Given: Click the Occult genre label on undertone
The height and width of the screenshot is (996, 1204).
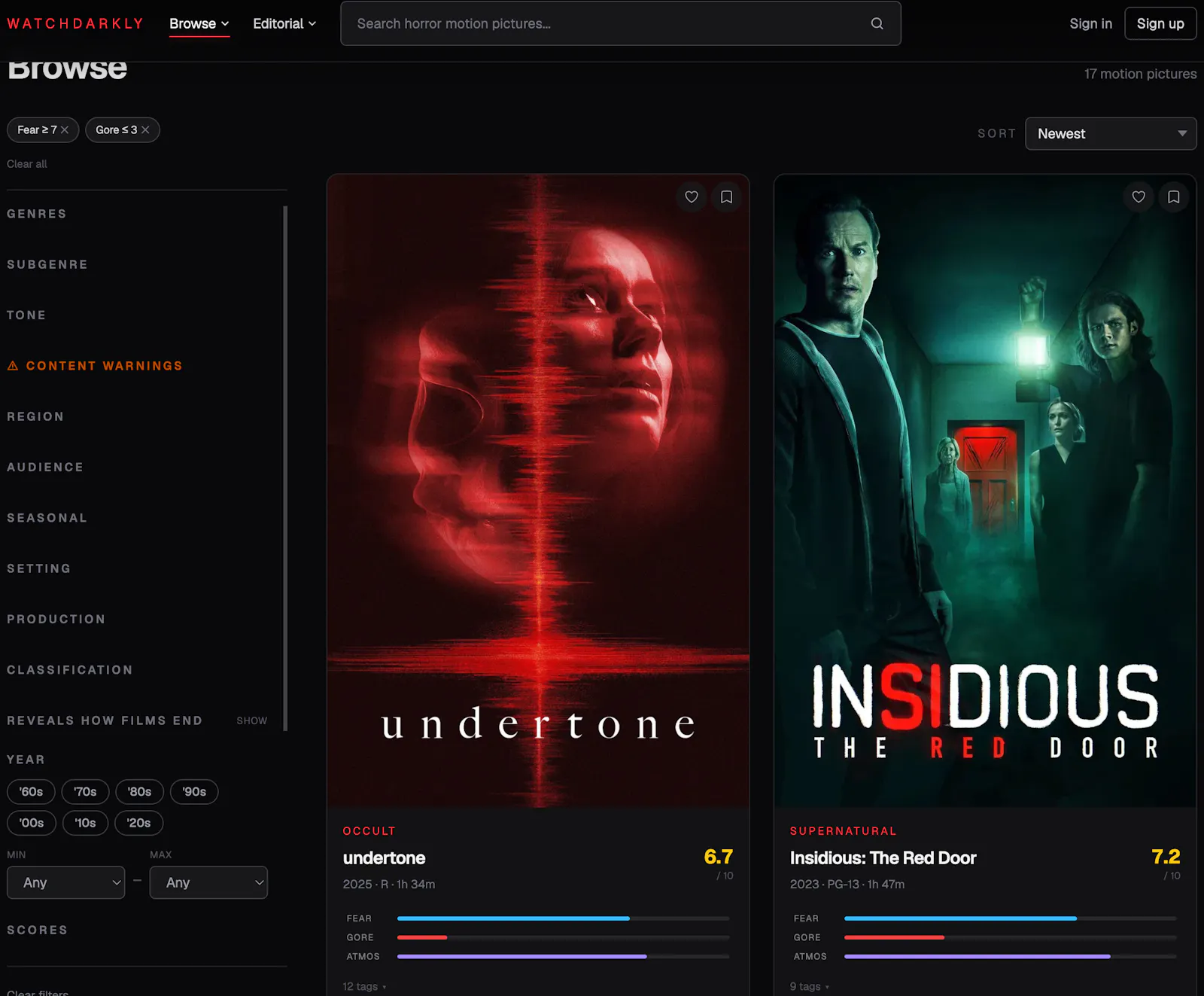Looking at the screenshot, I should click(369, 831).
